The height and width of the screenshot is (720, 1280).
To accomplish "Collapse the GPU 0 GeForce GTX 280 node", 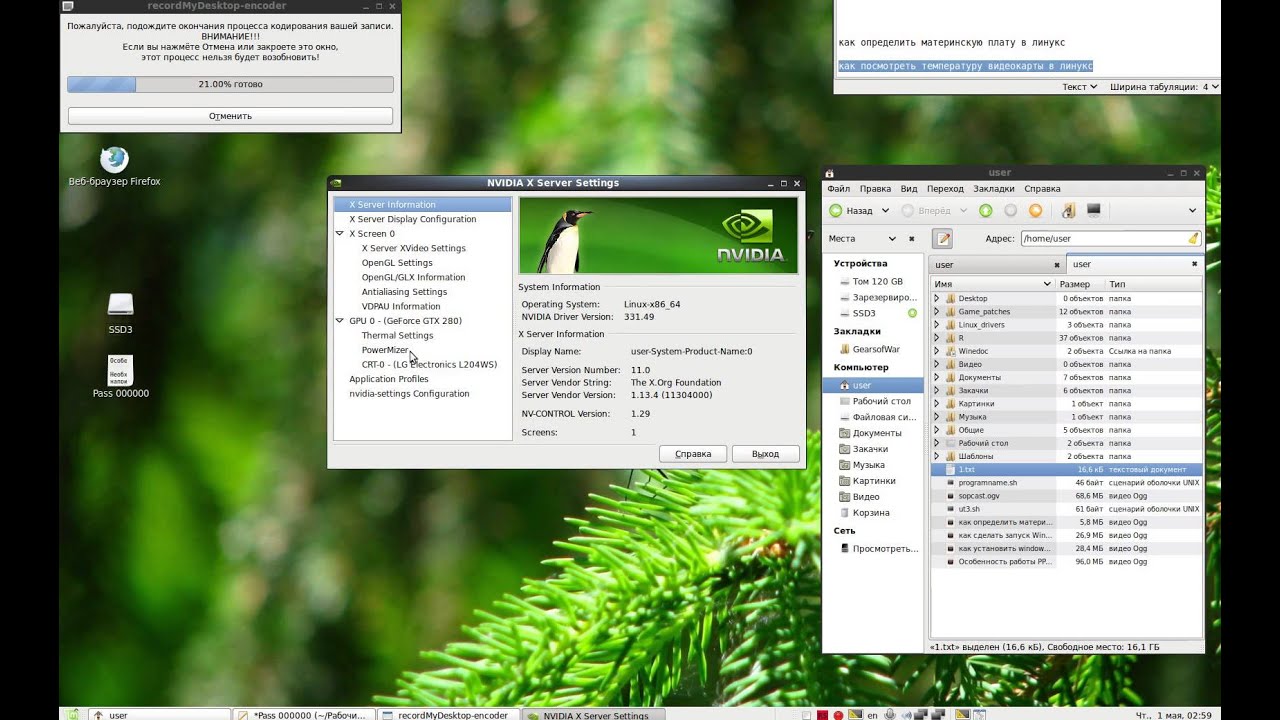I will (339, 321).
